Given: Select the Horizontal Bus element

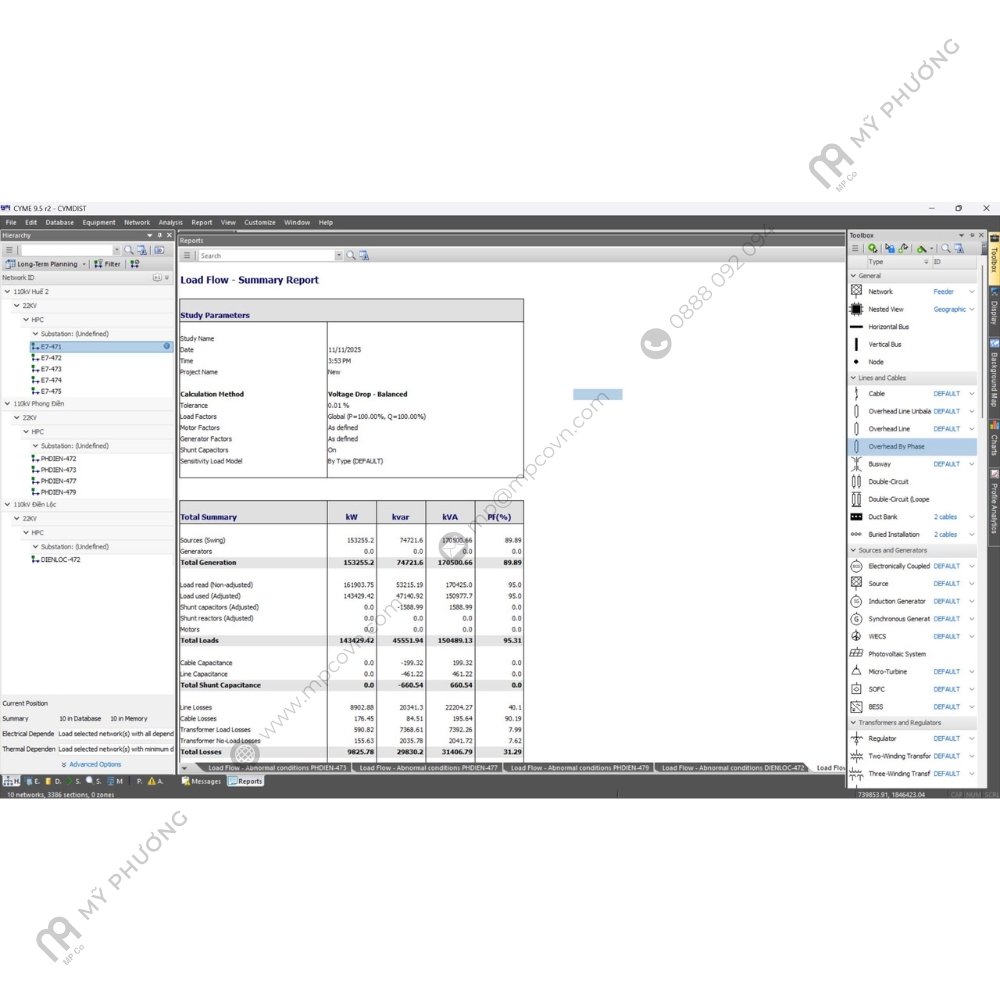Looking at the screenshot, I should coord(888,327).
